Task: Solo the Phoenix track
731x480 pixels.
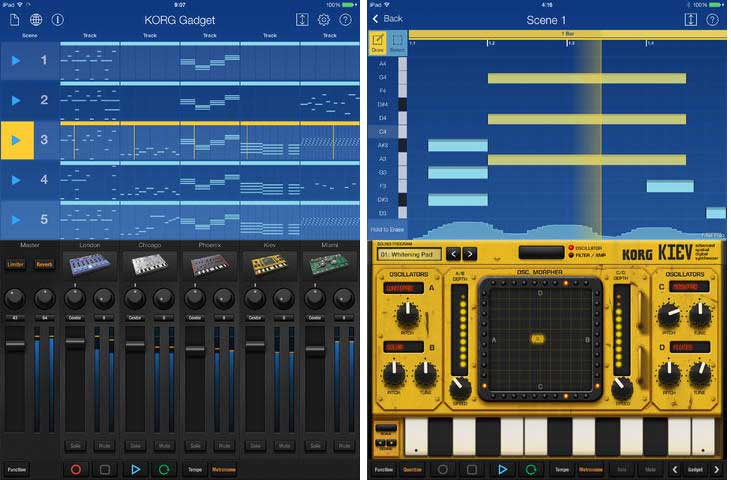Action: (195, 446)
